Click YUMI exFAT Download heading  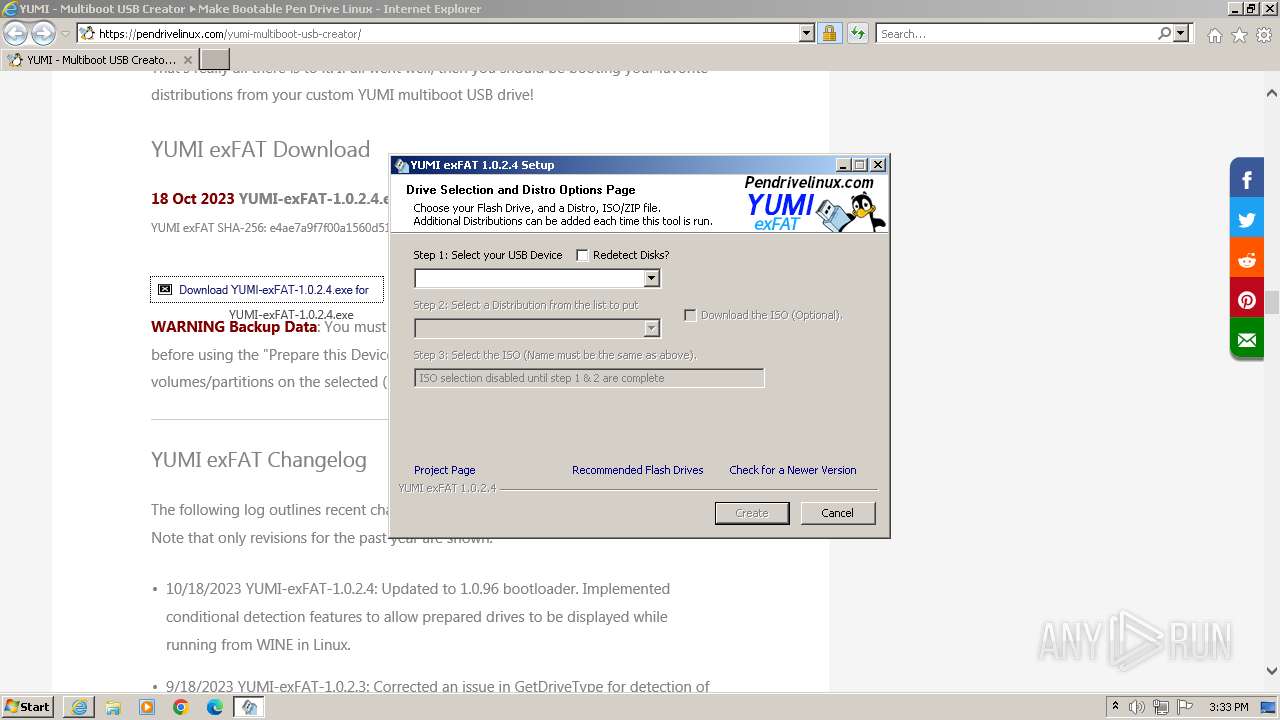[261, 149]
